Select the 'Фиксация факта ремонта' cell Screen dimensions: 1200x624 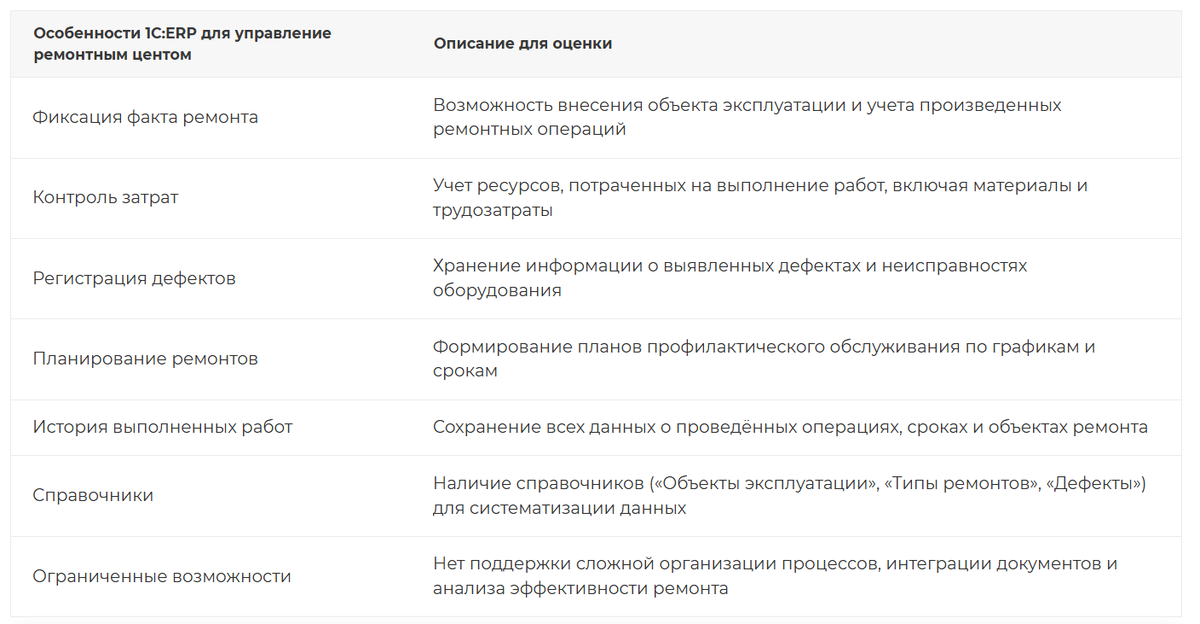pos(146,117)
